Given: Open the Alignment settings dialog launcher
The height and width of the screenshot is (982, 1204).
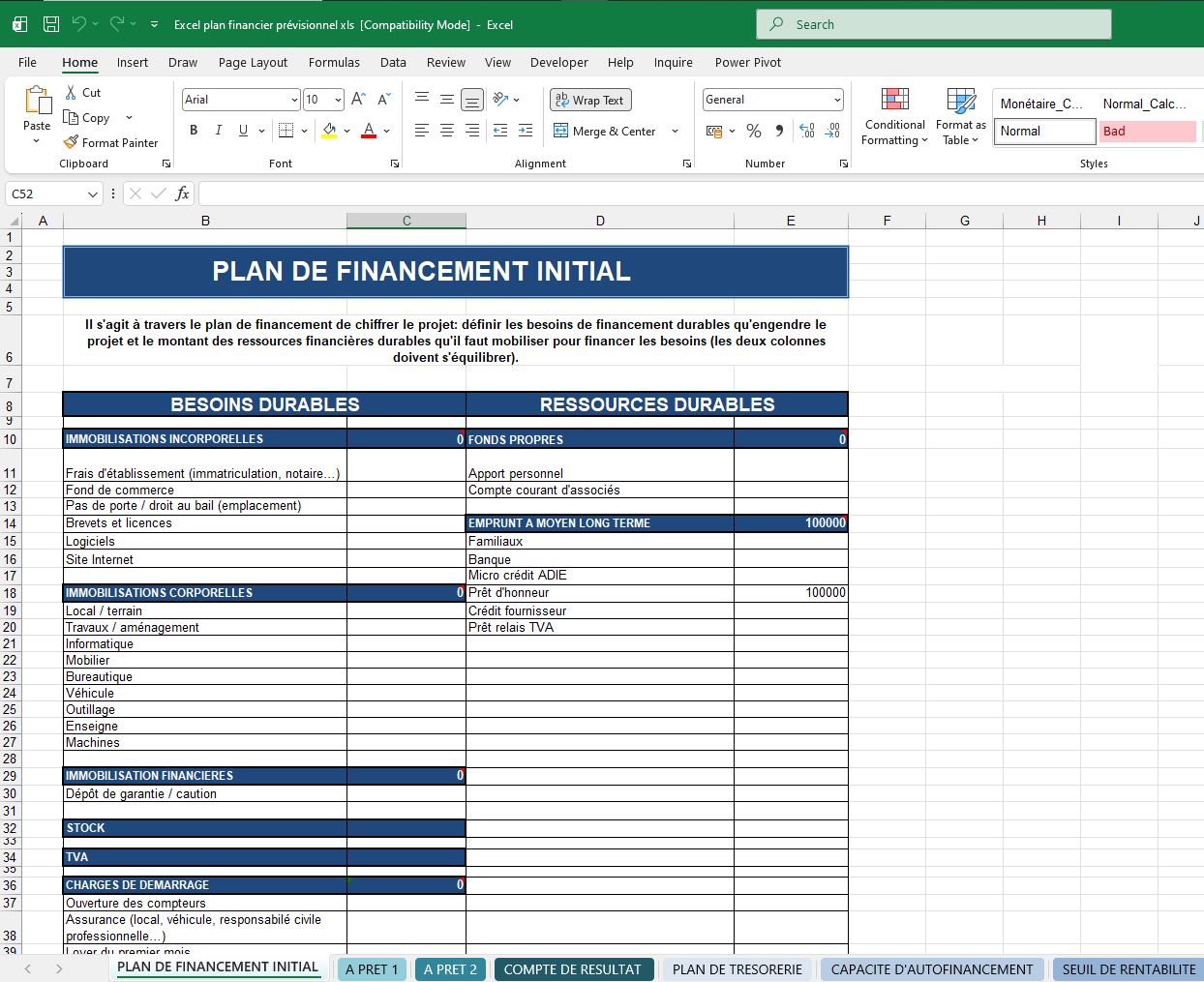Looking at the screenshot, I should (x=687, y=164).
